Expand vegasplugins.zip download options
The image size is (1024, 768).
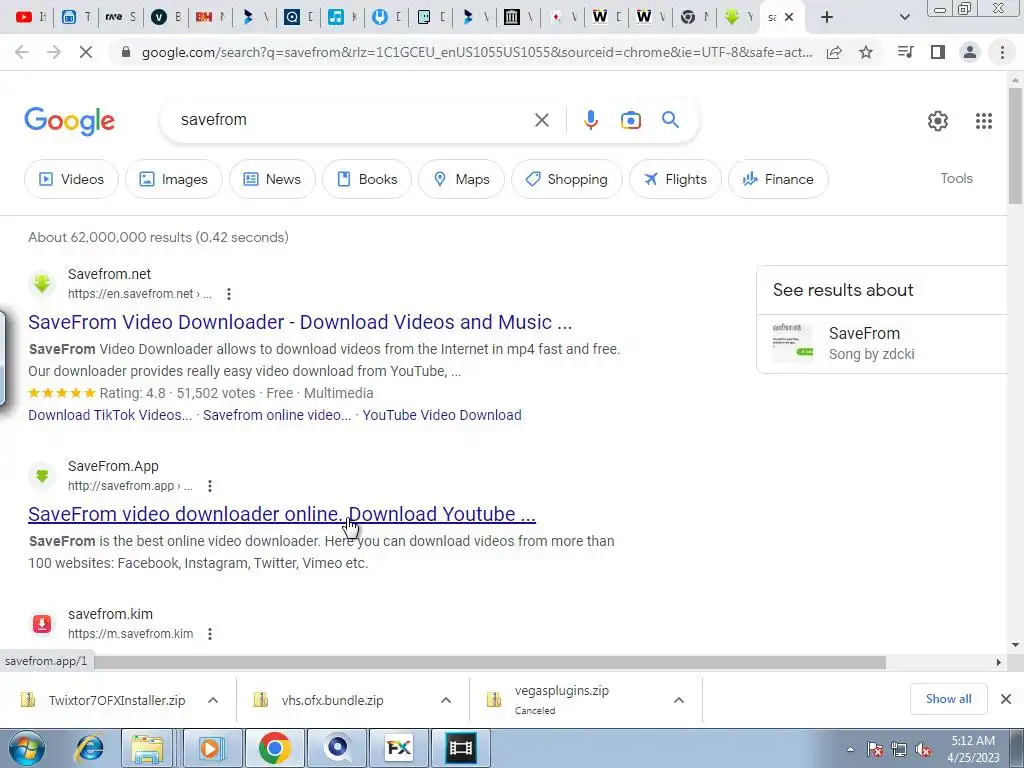point(679,700)
